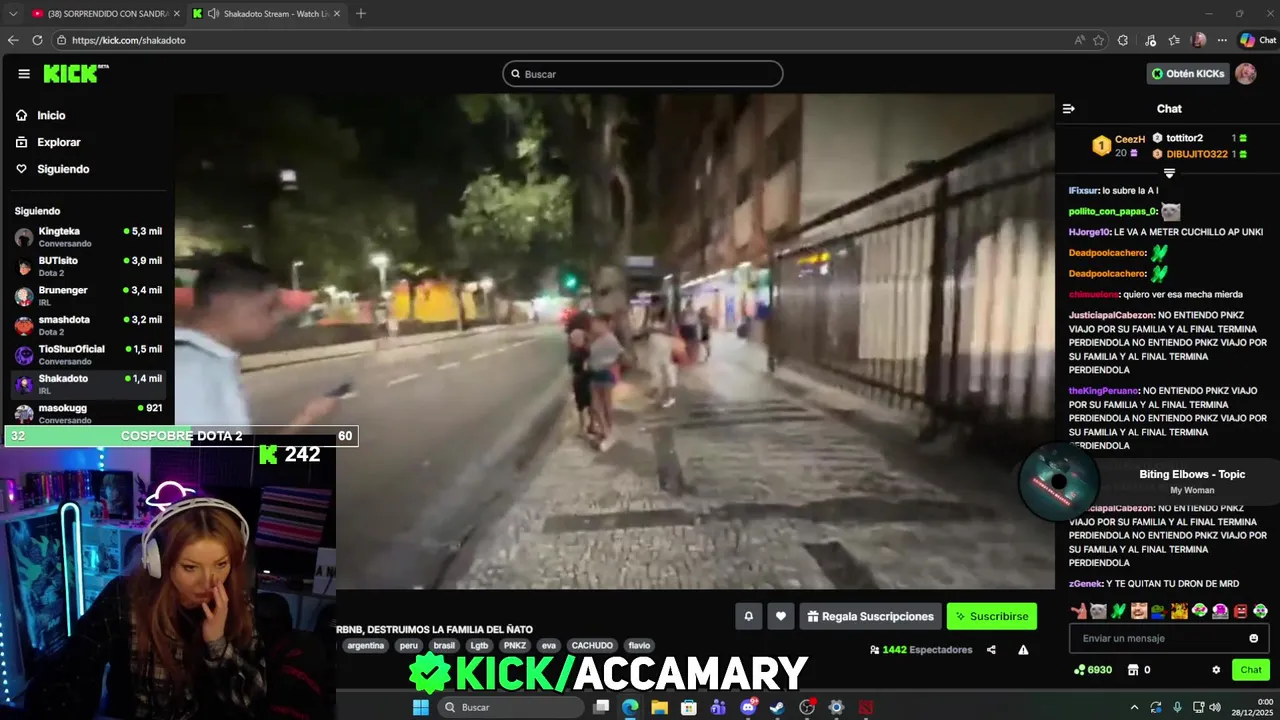This screenshot has height=720, width=1280.
Task: Reload the page
Action: [x=37, y=40]
